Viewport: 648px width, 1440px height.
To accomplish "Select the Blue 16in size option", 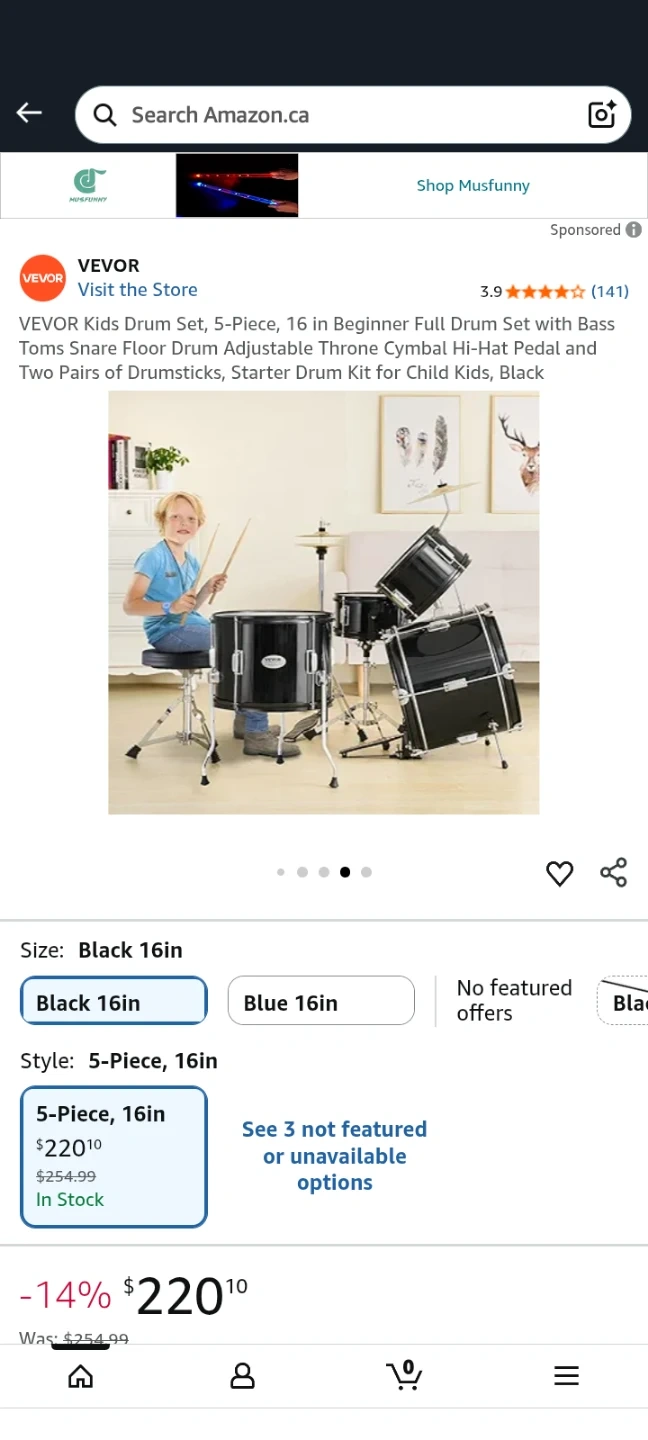I will click(321, 1002).
